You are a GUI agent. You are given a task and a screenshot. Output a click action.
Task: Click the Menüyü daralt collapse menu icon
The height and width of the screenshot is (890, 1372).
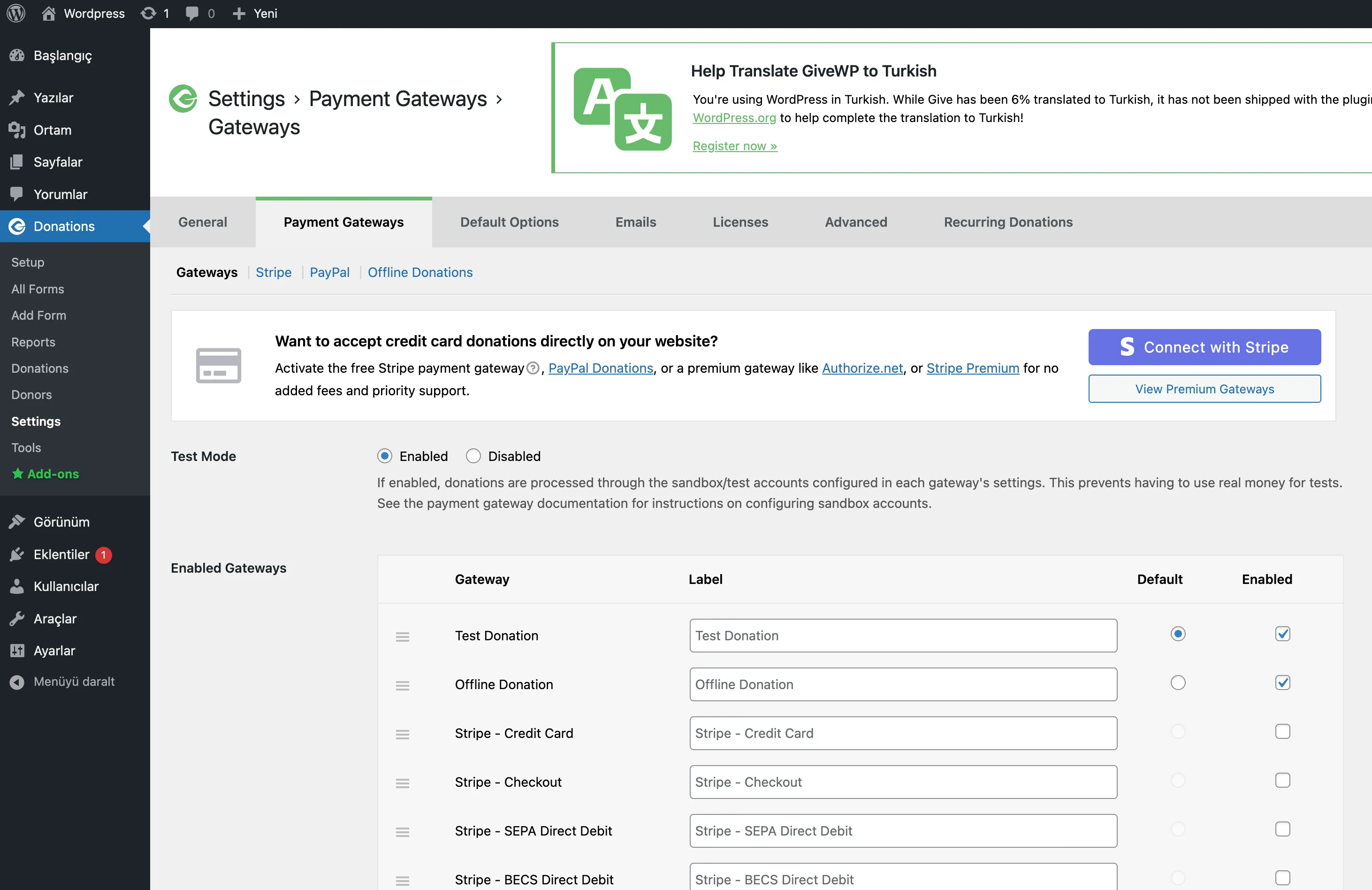point(17,682)
